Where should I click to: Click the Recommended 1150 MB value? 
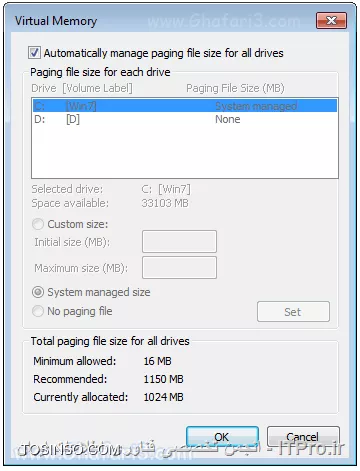[x=163, y=379]
